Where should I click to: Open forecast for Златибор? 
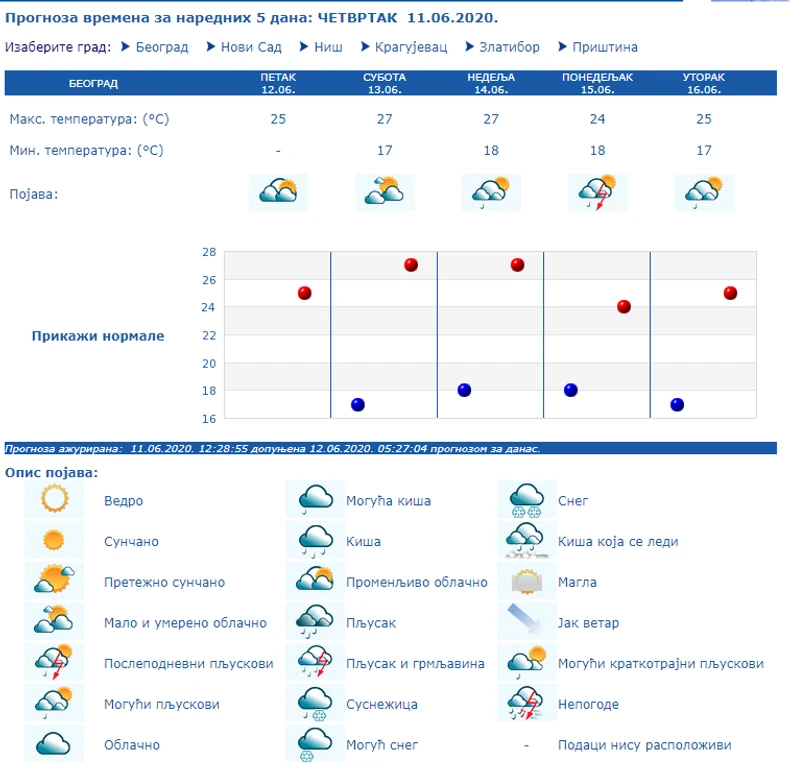pyautogui.click(x=507, y=47)
